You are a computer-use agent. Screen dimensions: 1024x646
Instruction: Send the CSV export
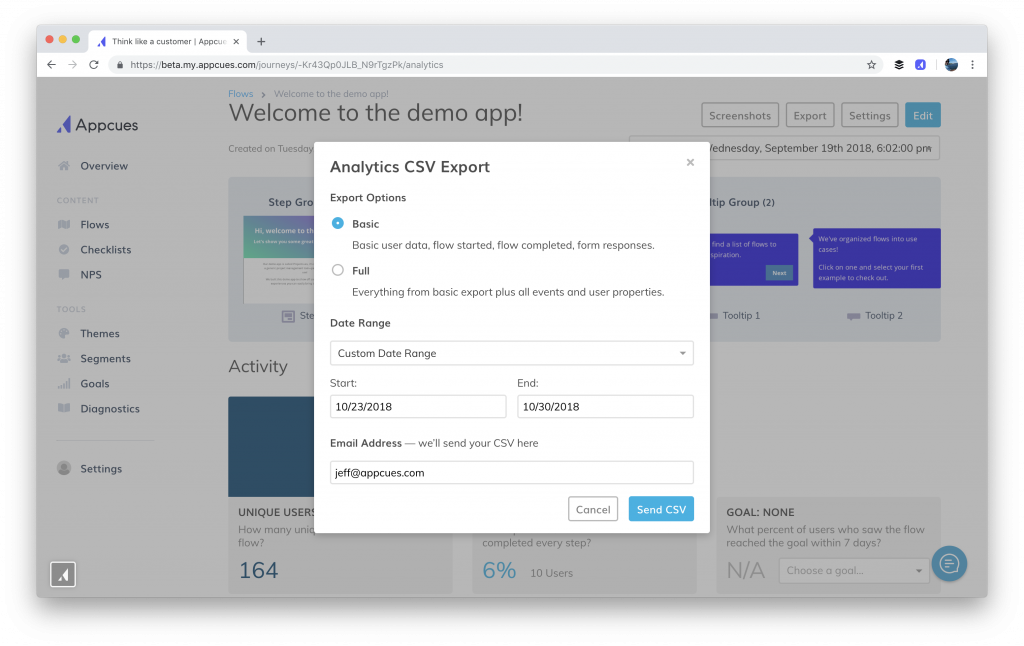point(661,509)
